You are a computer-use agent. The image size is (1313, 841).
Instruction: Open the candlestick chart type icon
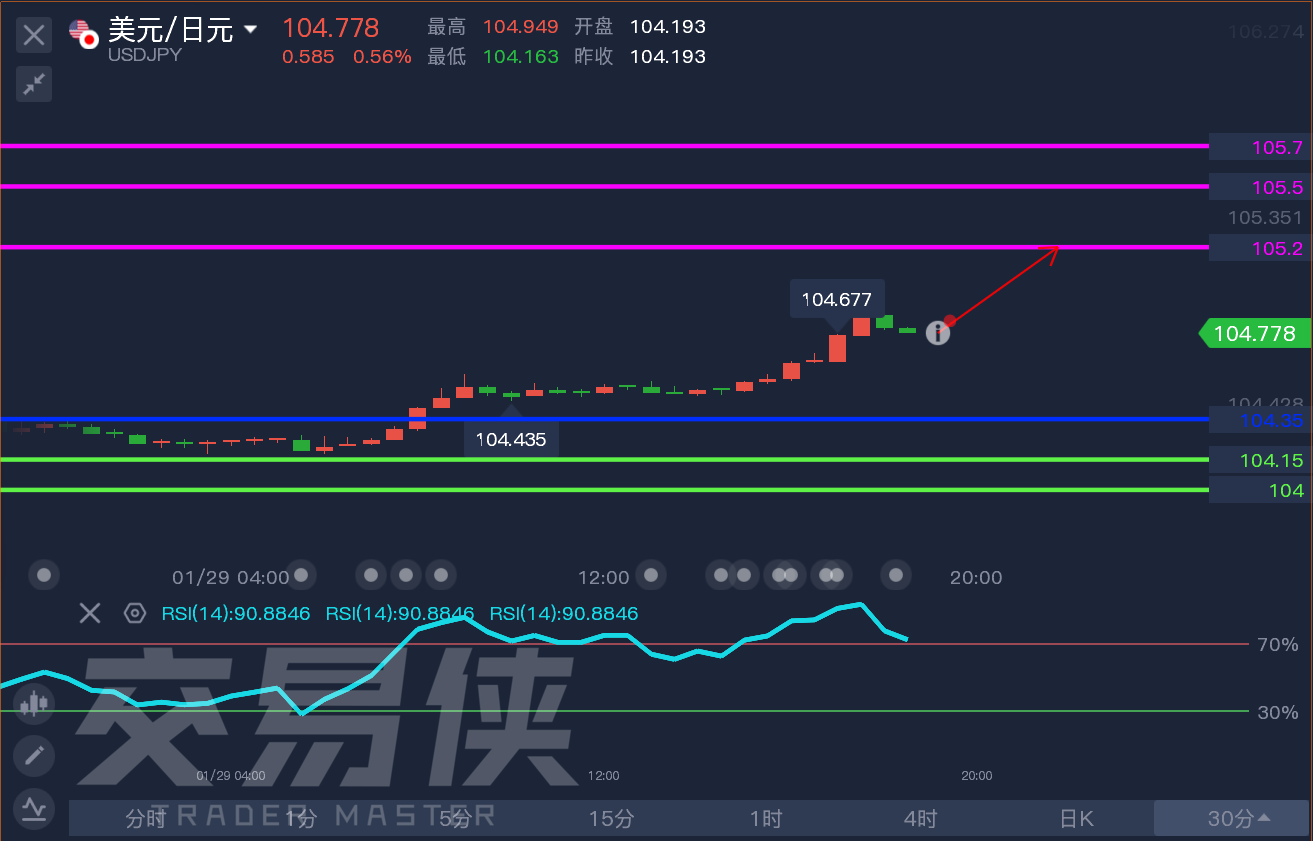pos(34,704)
